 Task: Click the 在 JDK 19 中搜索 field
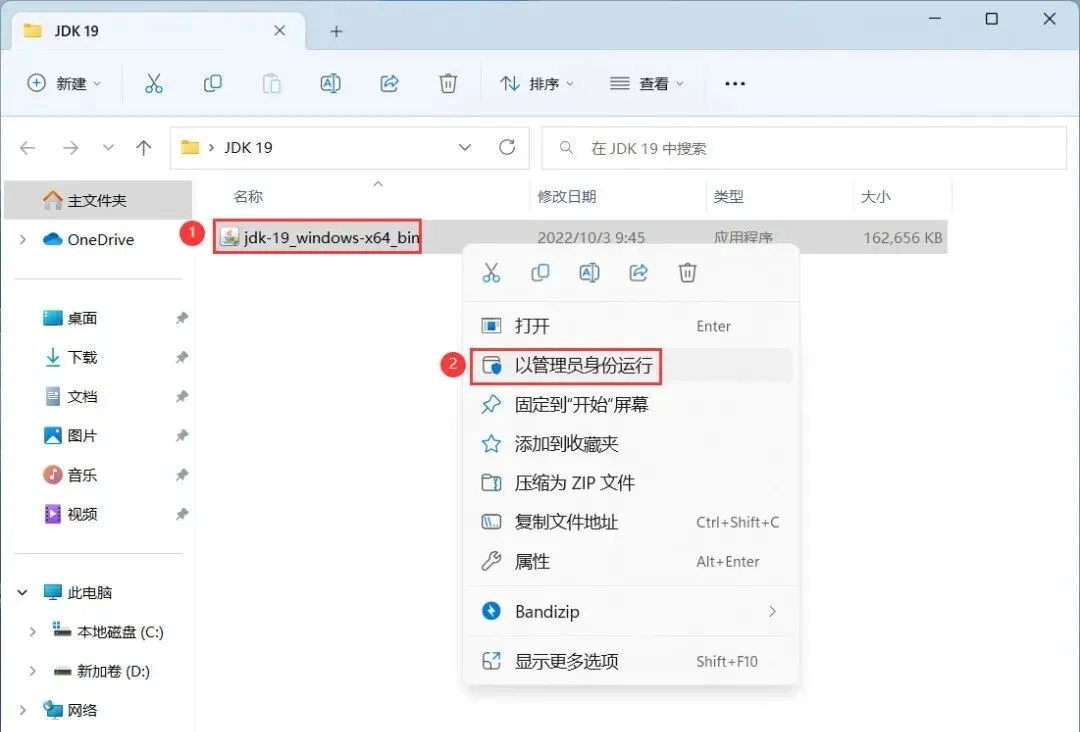[x=804, y=148]
